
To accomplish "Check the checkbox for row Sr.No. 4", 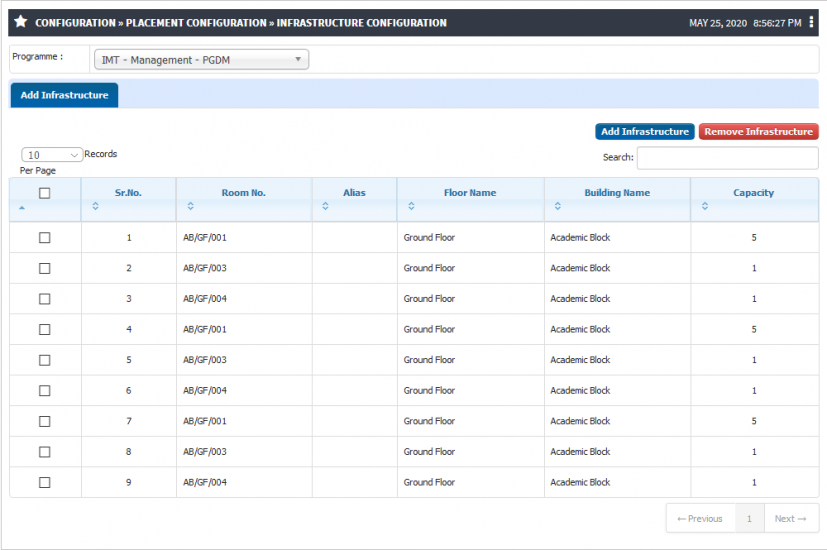I will tap(45, 330).
